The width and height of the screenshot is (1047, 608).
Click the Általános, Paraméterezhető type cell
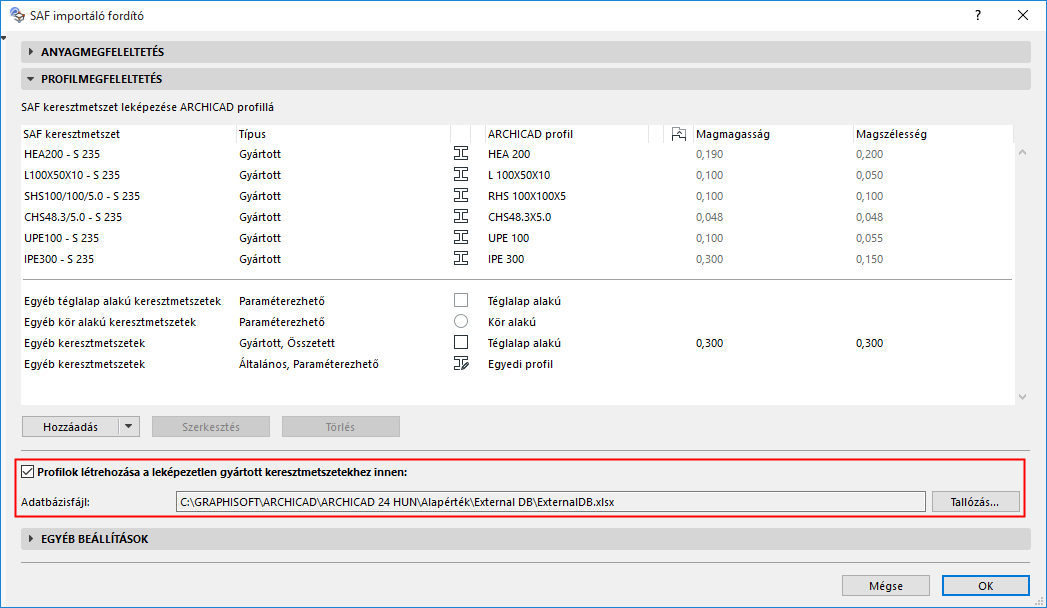pyautogui.click(x=308, y=364)
